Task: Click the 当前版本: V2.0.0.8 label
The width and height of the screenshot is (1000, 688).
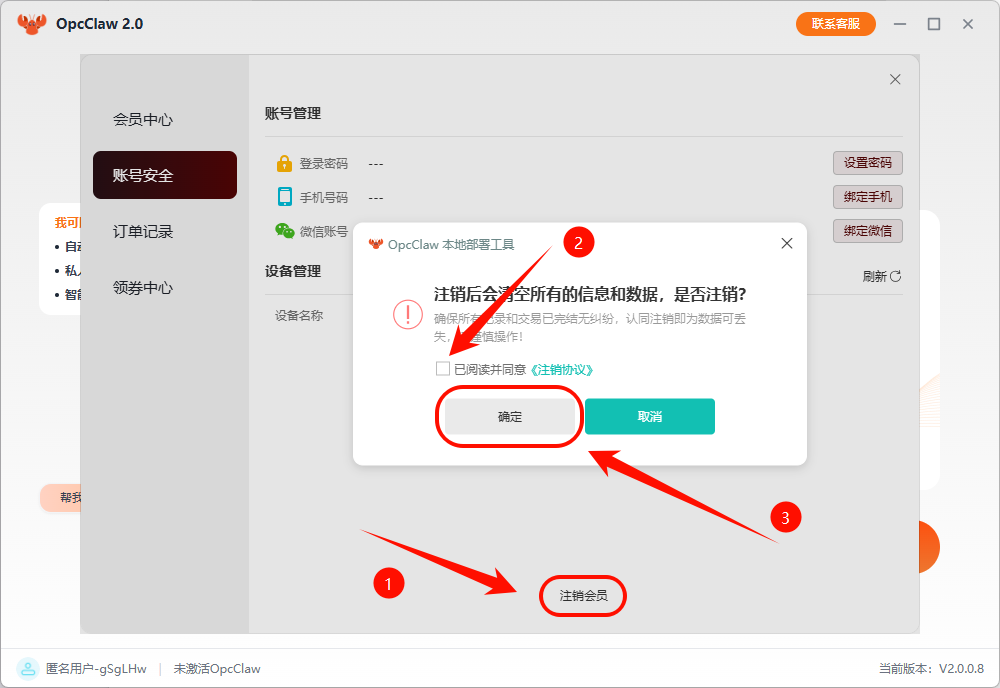Action: coord(931,668)
